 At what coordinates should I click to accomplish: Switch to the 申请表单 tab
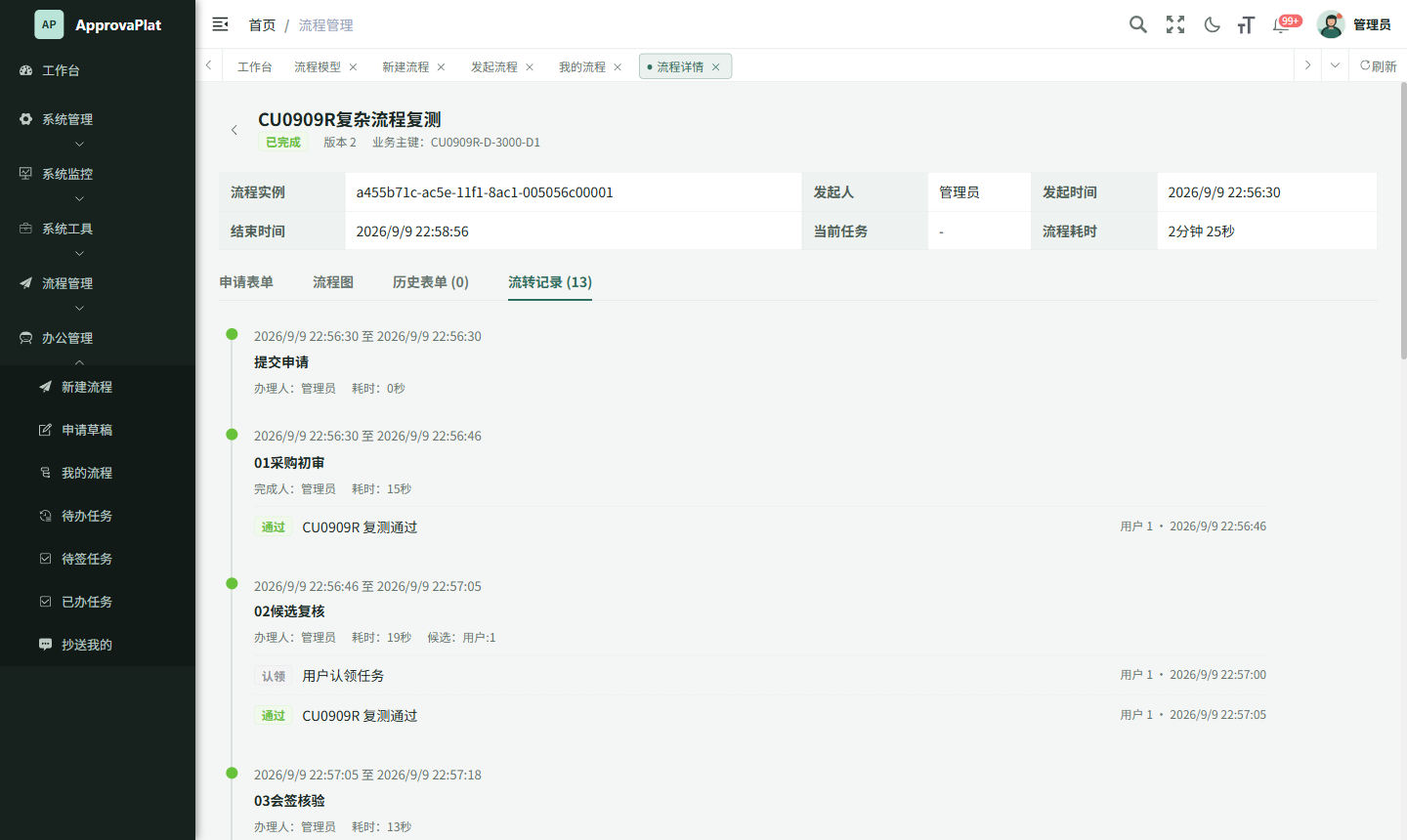point(246,282)
